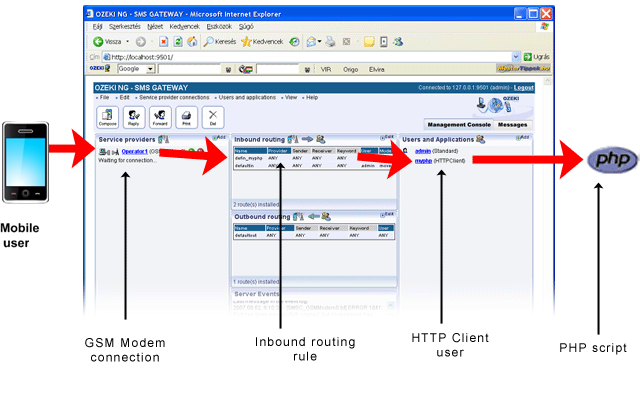This screenshot has height=400, width=640.
Task: Click the Logout link
Action: (524, 88)
